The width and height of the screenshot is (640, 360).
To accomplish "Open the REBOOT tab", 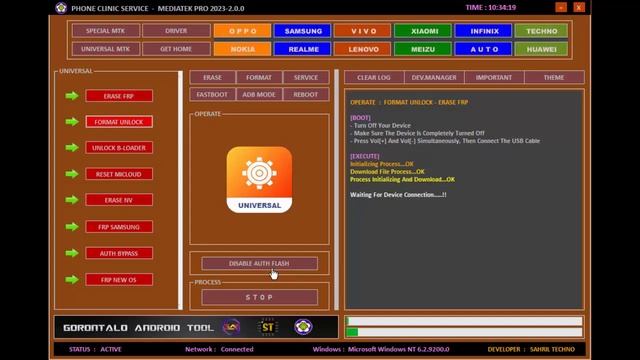I will coord(306,94).
